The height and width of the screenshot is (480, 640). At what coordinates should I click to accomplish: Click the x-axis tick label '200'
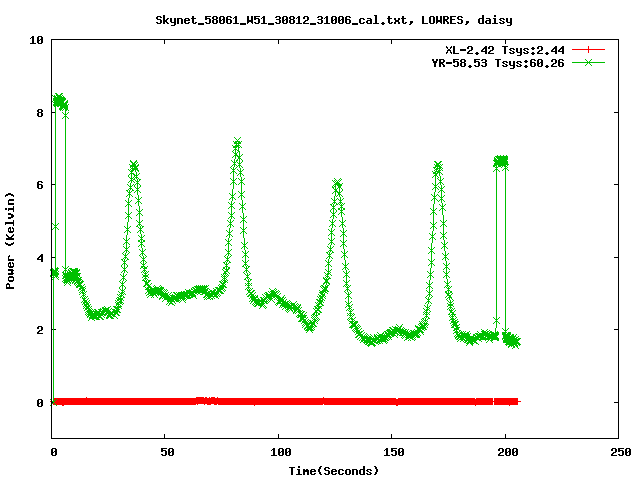point(508,452)
